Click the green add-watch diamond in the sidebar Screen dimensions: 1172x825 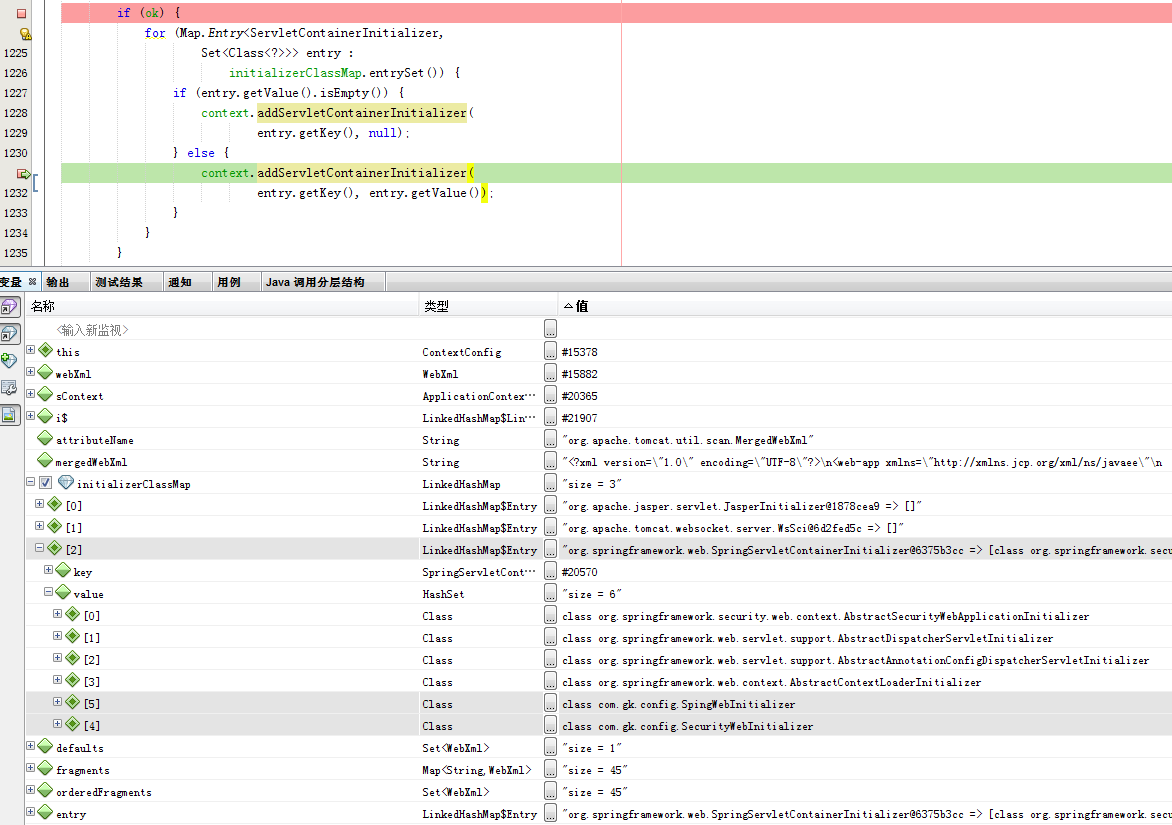pyautogui.click(x=9, y=361)
